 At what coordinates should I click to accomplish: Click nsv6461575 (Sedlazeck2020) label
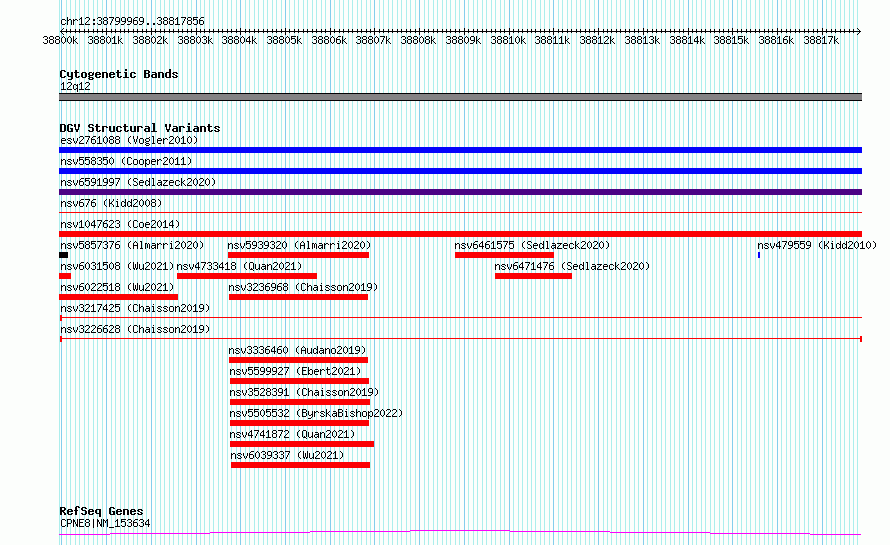[532, 245]
